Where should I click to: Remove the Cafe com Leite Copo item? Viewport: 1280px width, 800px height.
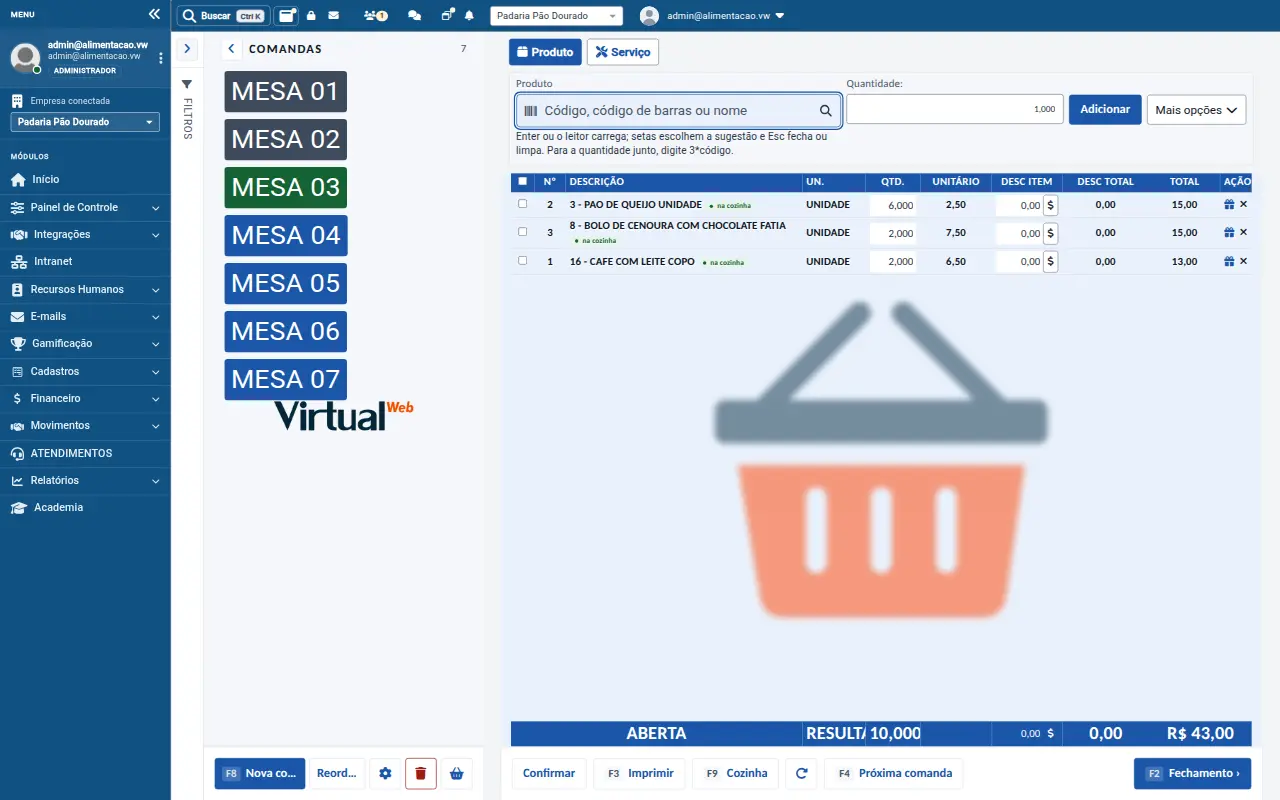(x=1244, y=261)
